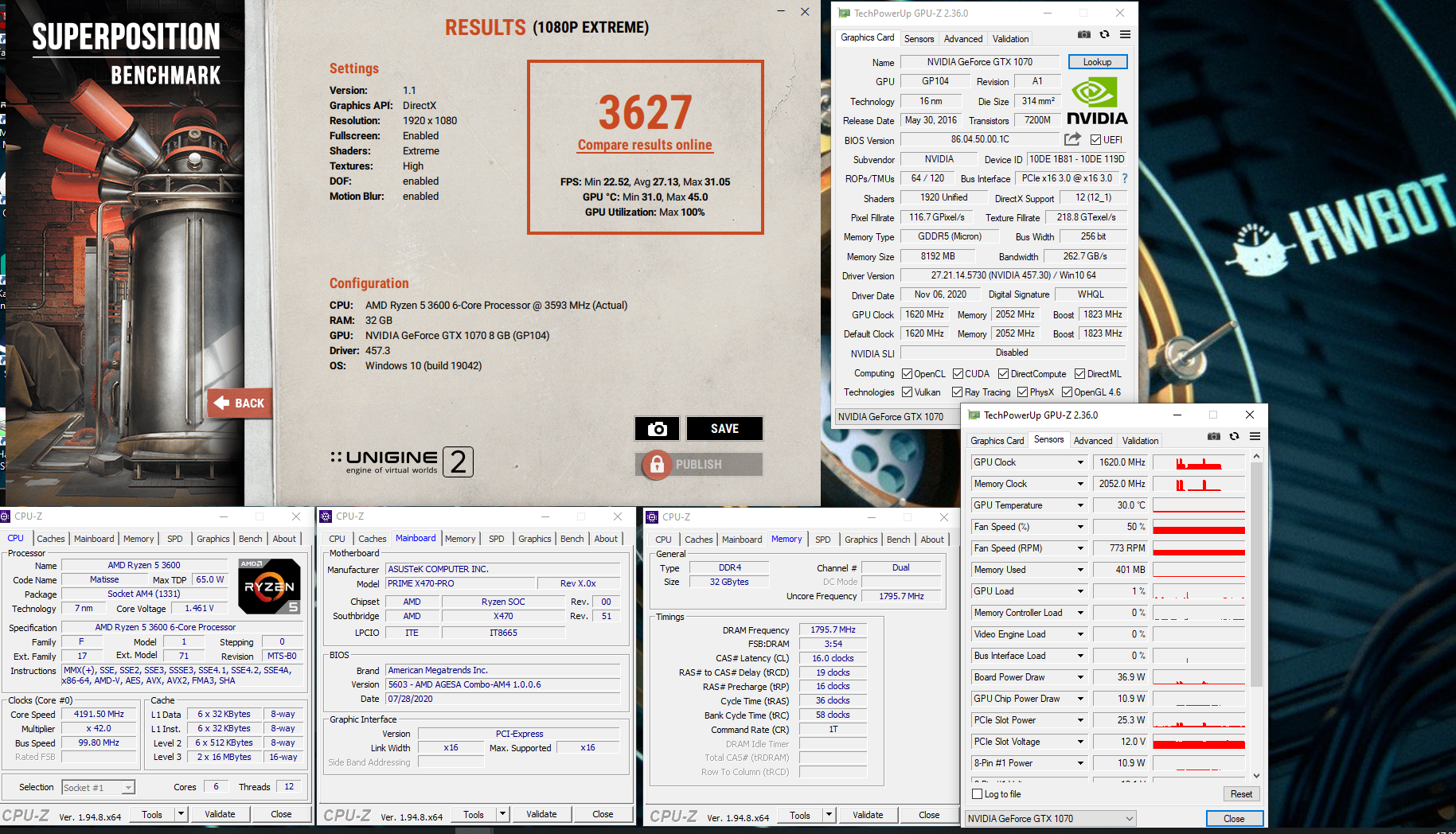1456x834 pixels.
Task: Toggle the Vulkan checkbox
Action: 907,392
